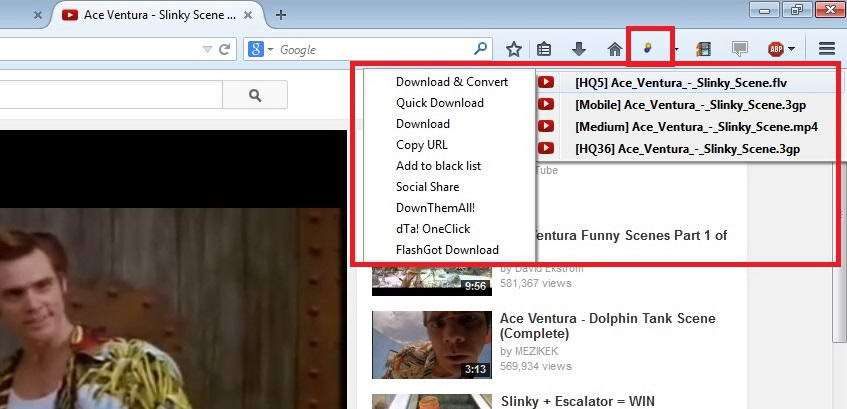Click the film strip toolbar icon
Screen dimensions: 847x409
[x=703, y=50]
